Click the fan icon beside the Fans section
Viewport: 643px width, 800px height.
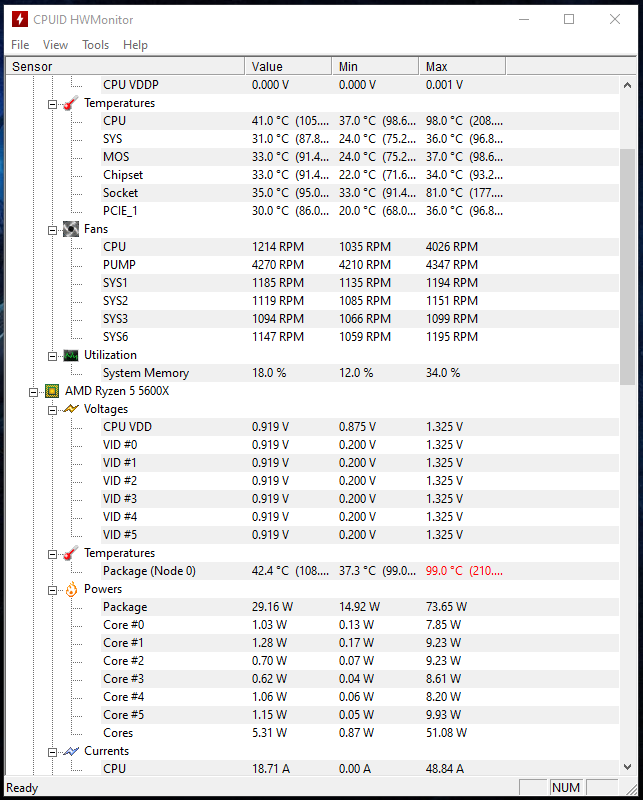pyautogui.click(x=70, y=228)
